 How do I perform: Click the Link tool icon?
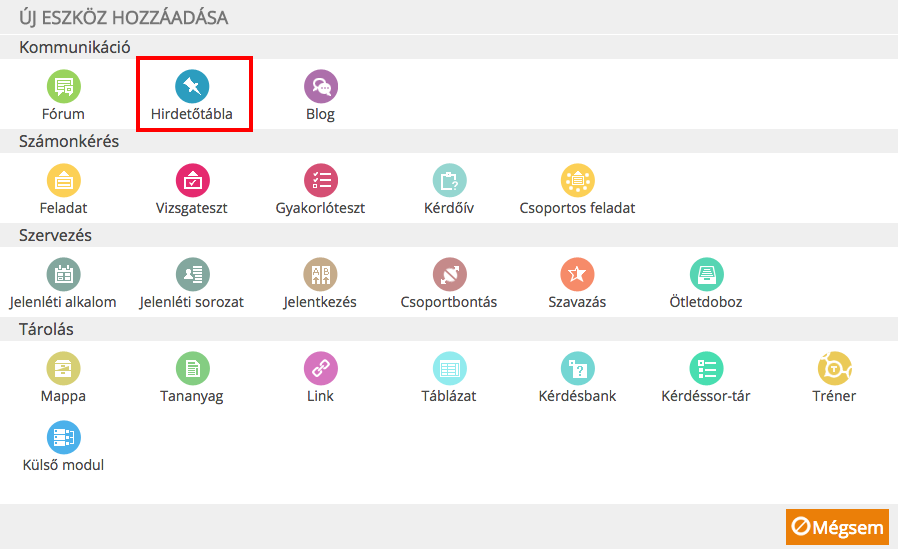(320, 369)
